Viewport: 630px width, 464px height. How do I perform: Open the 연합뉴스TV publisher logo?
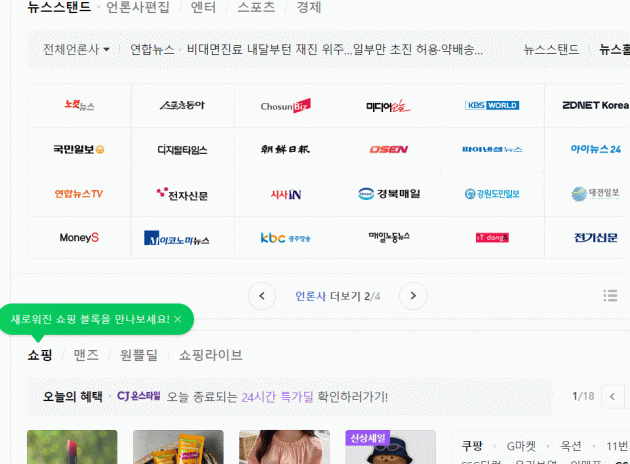(x=79, y=194)
